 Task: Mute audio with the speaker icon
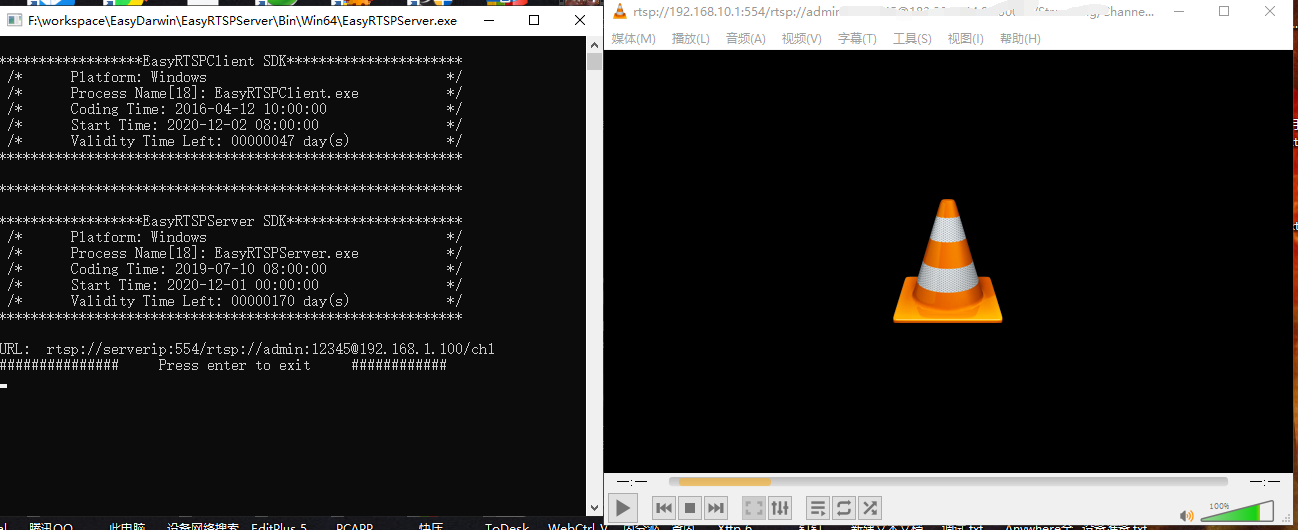click(x=1186, y=516)
